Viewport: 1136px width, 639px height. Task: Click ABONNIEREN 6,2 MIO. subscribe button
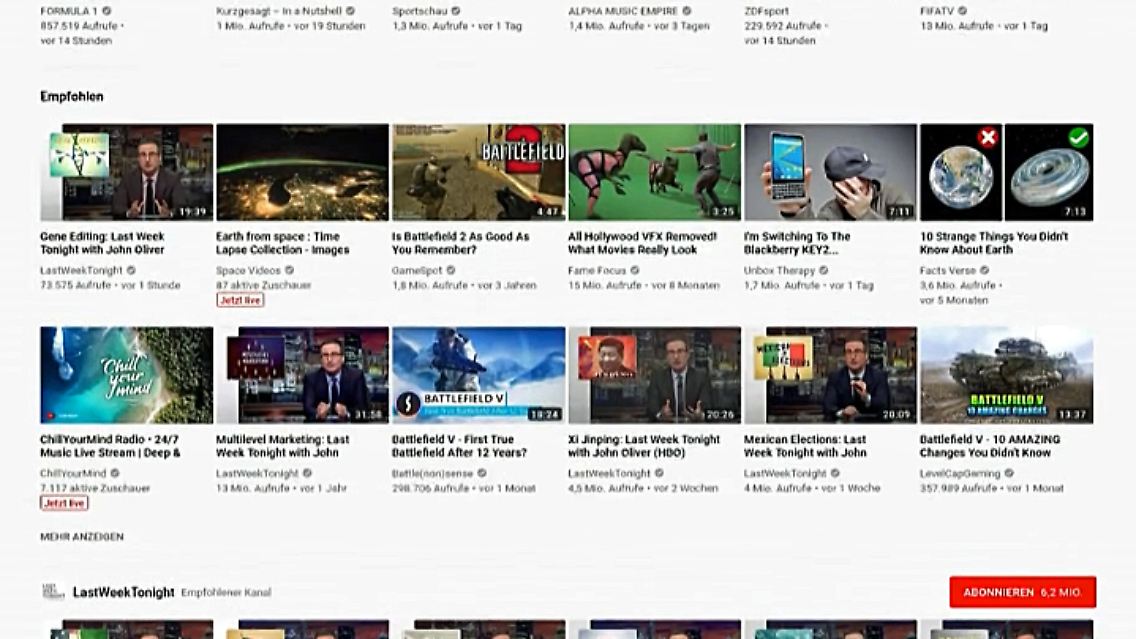(x=1022, y=592)
